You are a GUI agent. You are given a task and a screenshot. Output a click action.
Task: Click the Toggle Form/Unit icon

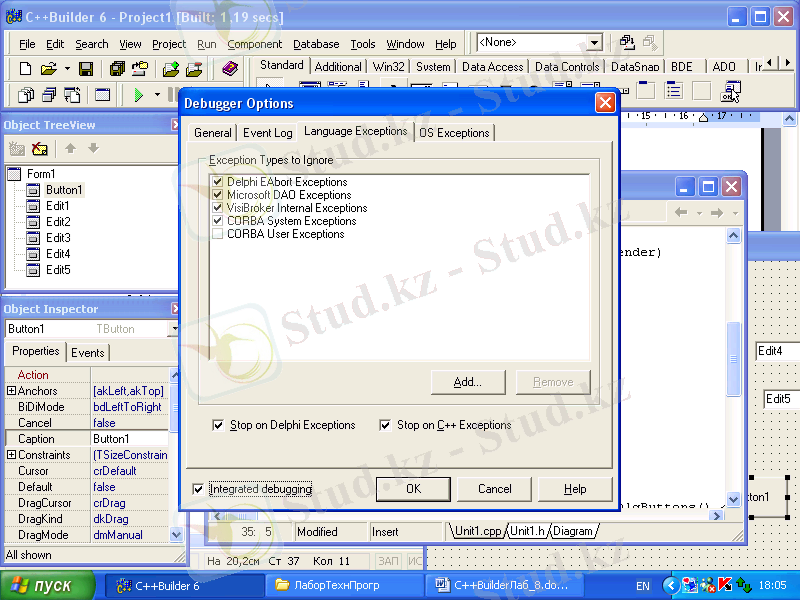click(72, 95)
